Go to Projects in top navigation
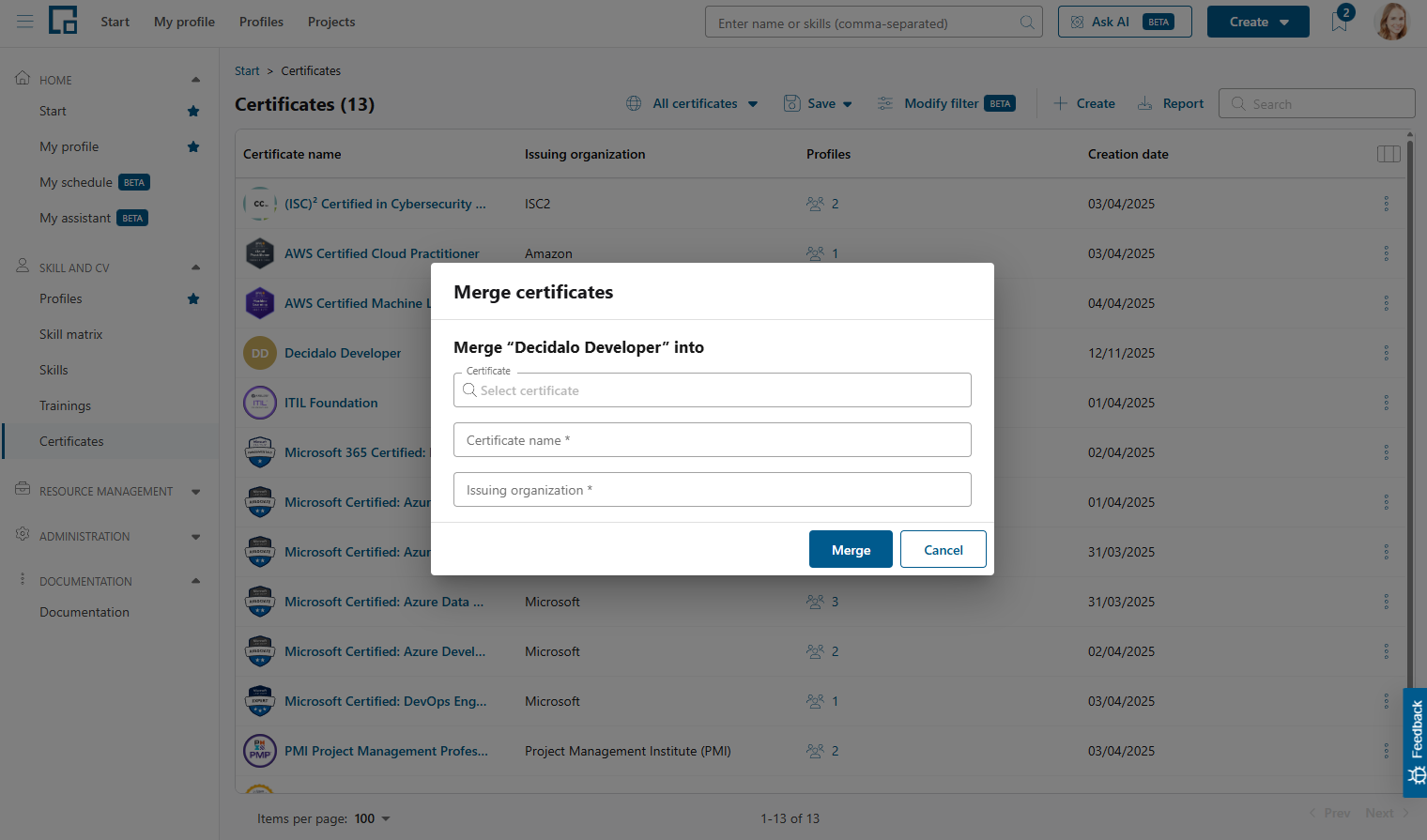This screenshot has width=1427, height=840. tap(331, 22)
